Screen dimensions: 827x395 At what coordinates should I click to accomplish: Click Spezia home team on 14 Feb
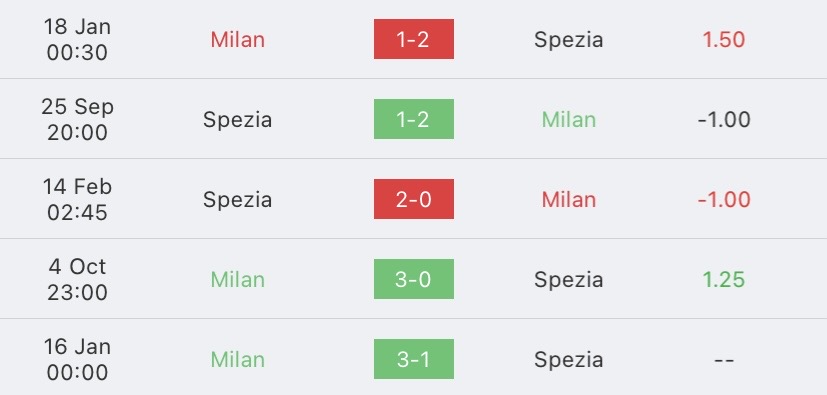click(x=237, y=200)
